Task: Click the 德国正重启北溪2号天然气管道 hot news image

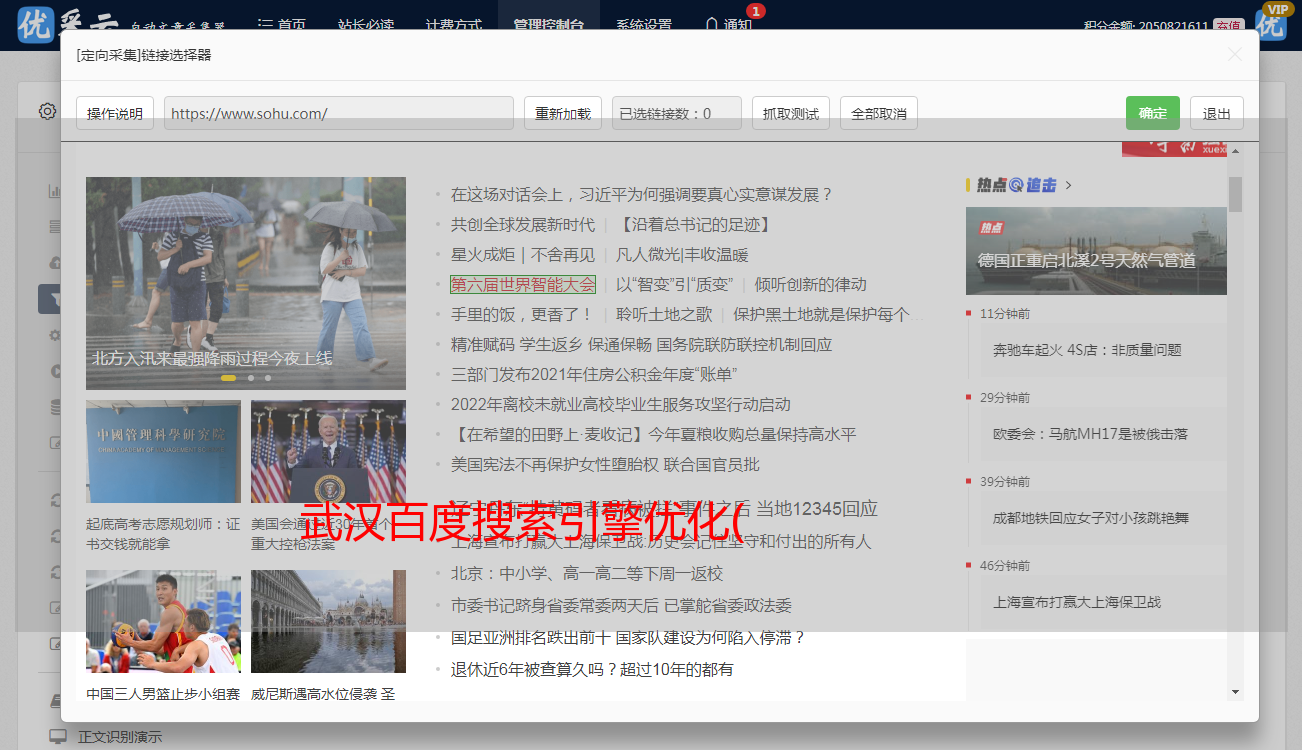Action: coord(1096,251)
